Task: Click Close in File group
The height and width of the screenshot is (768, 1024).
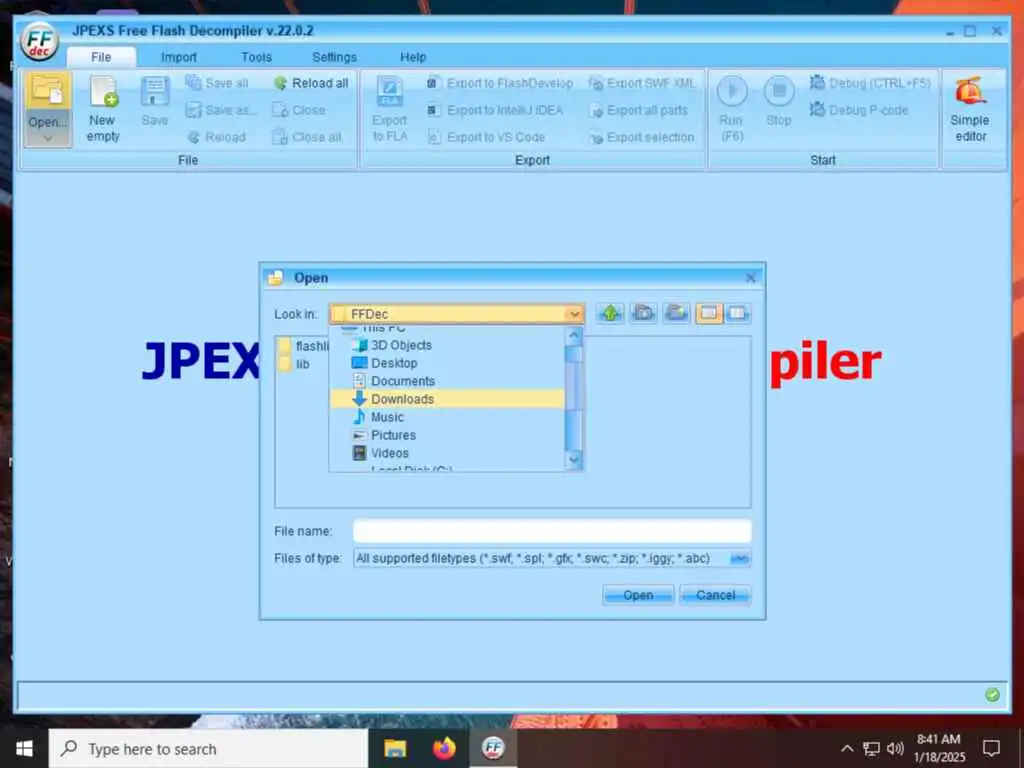Action: click(x=299, y=110)
